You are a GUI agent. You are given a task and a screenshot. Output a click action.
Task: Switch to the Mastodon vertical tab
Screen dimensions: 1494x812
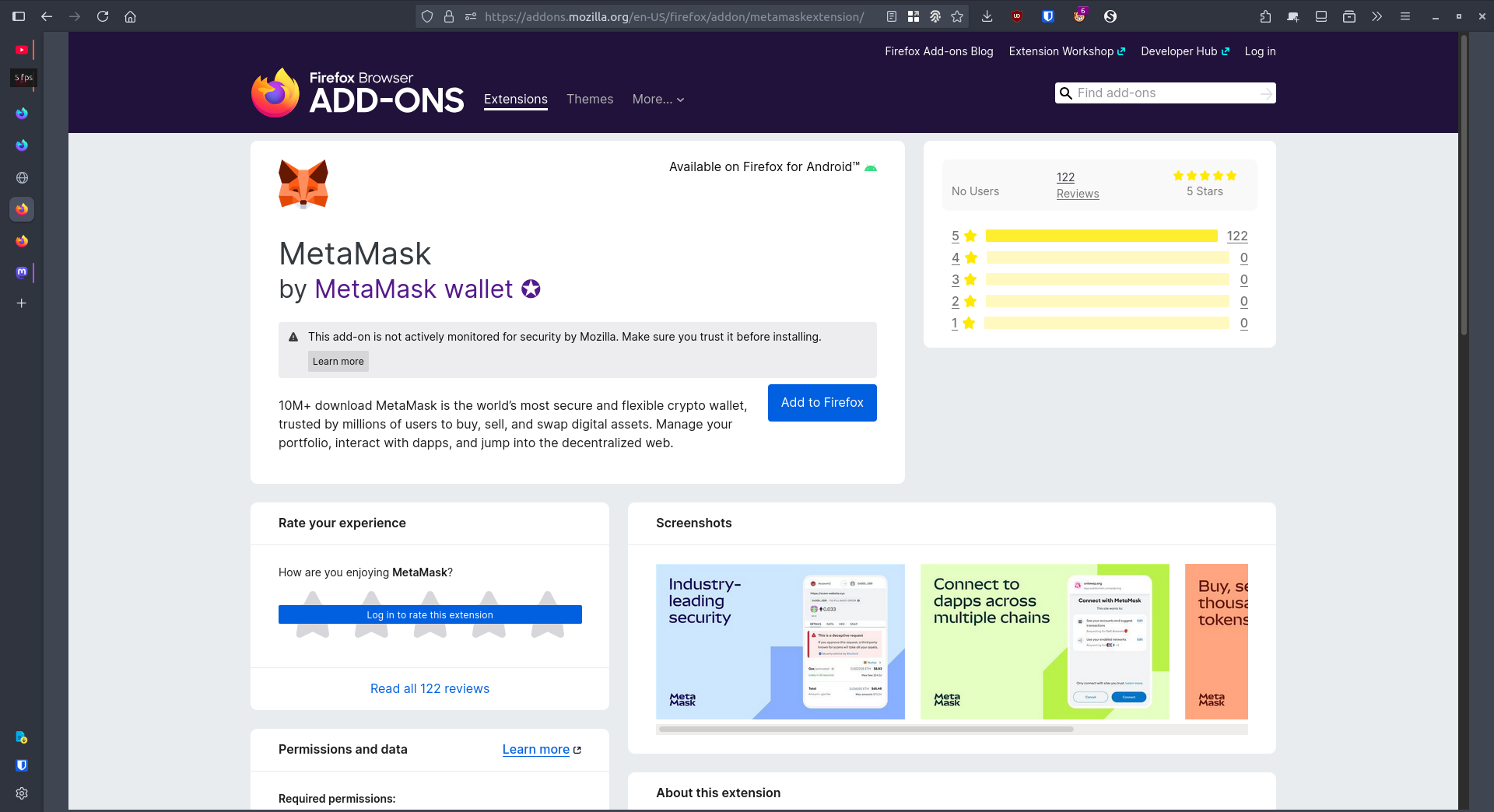[x=22, y=272]
